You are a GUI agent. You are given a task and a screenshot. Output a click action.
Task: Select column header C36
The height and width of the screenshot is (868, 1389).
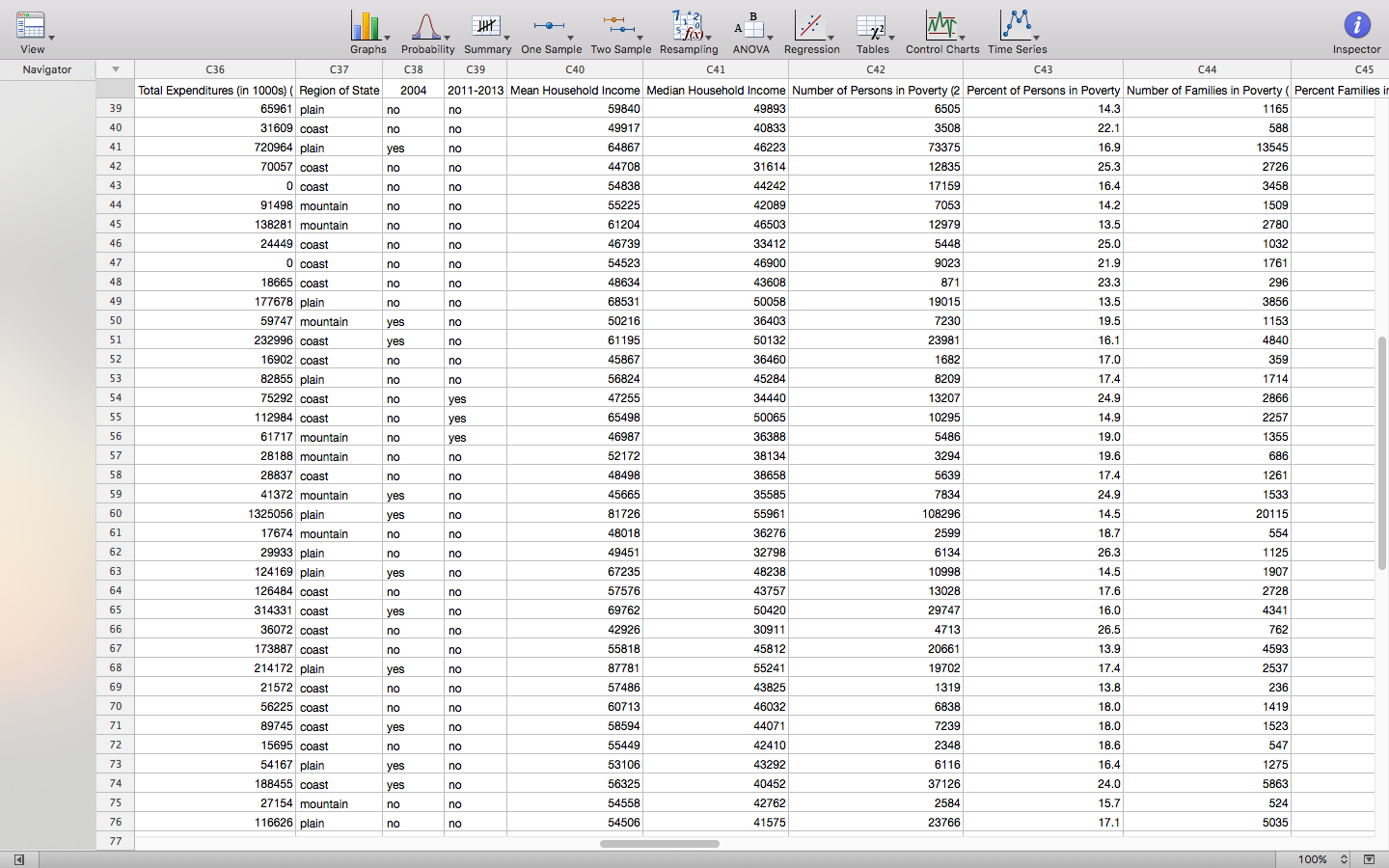pos(215,69)
